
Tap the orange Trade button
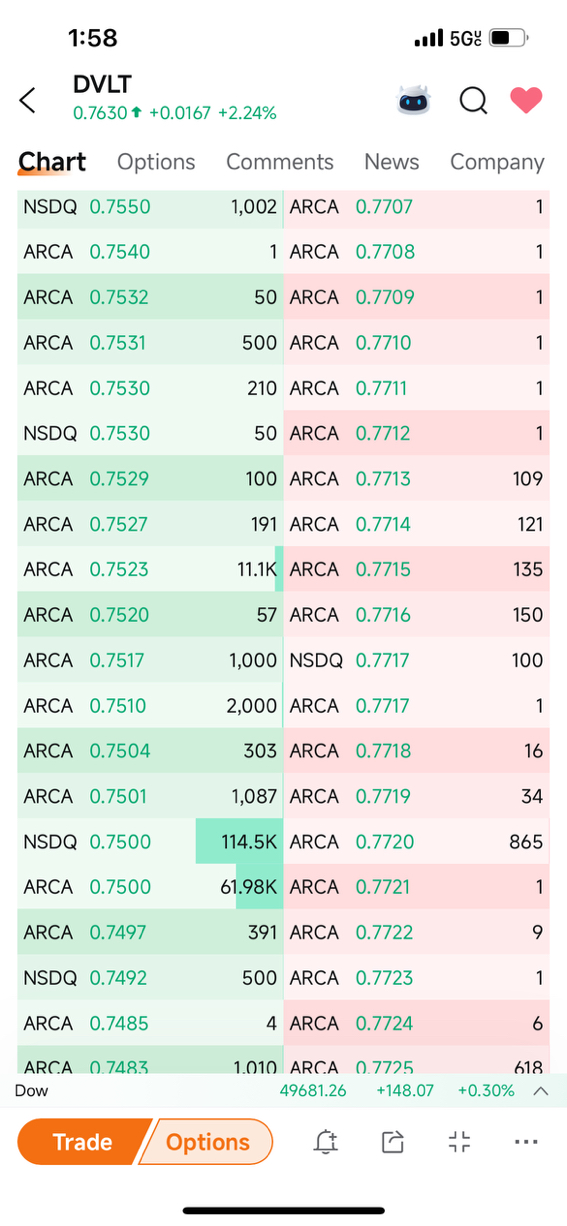[x=82, y=1142]
